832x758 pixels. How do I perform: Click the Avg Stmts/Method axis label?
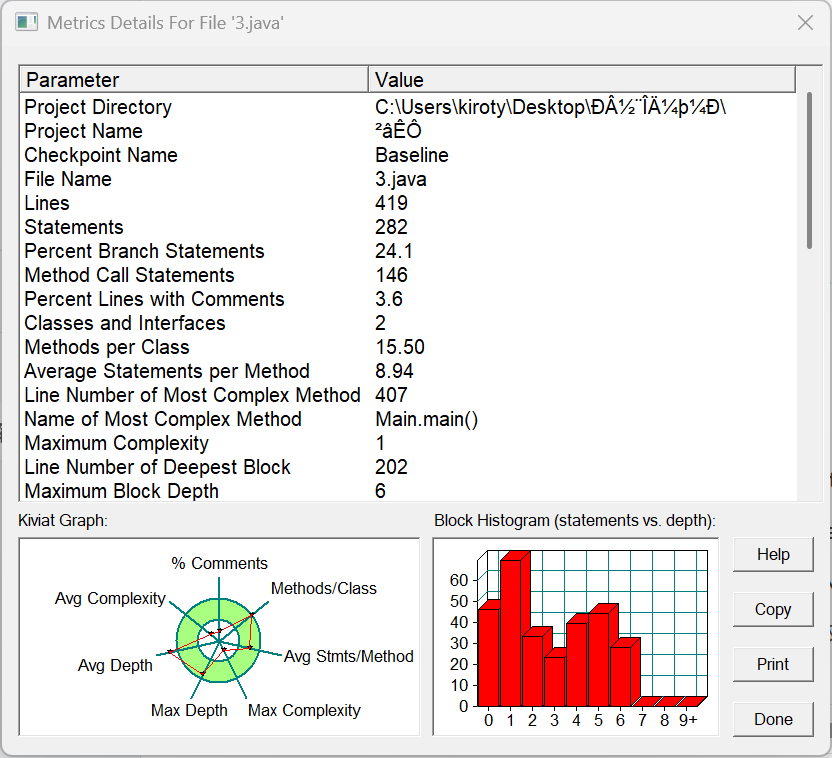click(x=349, y=656)
